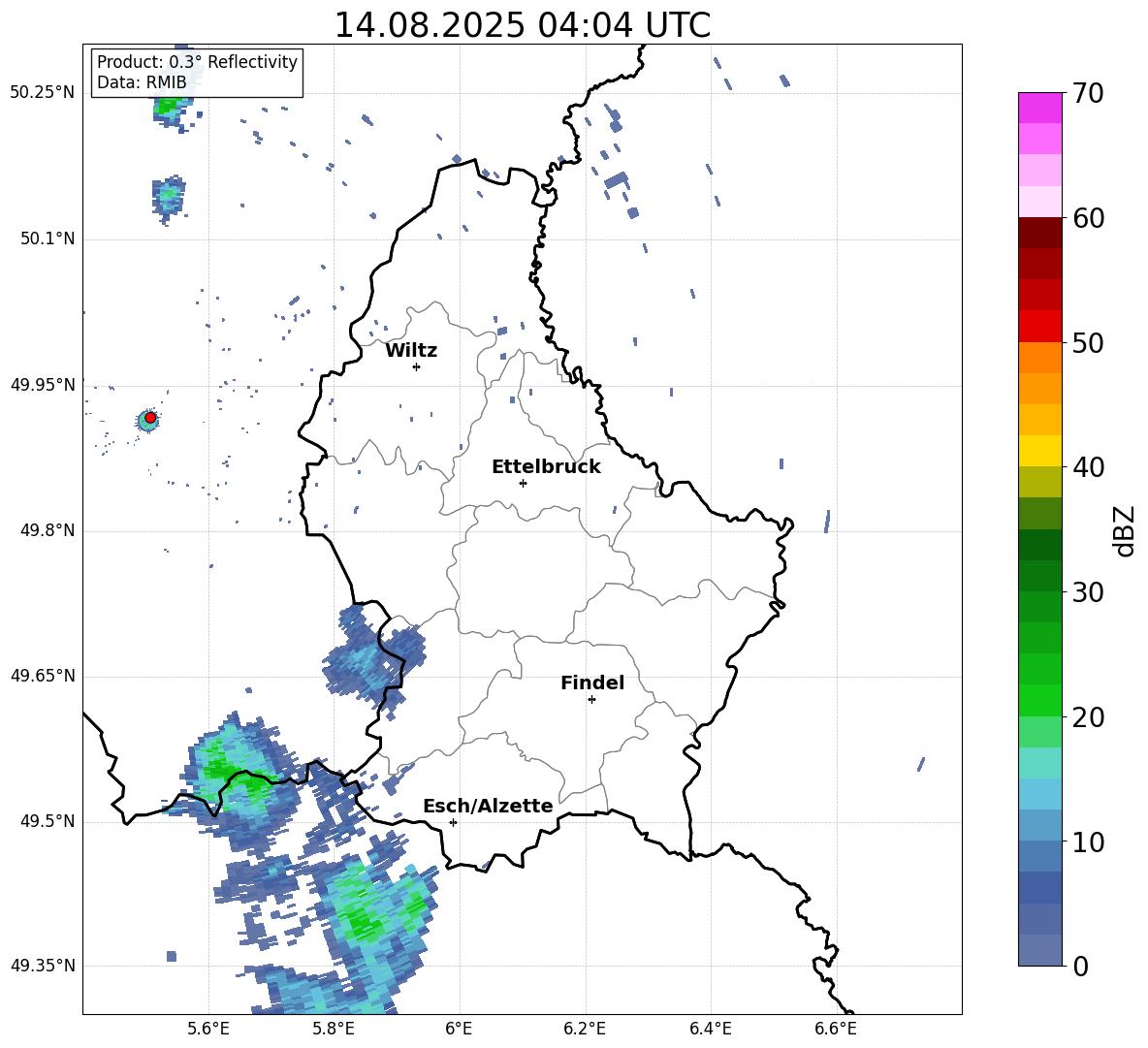
Task: Click the orange colorbar segment just below 50
Action: (1039, 357)
